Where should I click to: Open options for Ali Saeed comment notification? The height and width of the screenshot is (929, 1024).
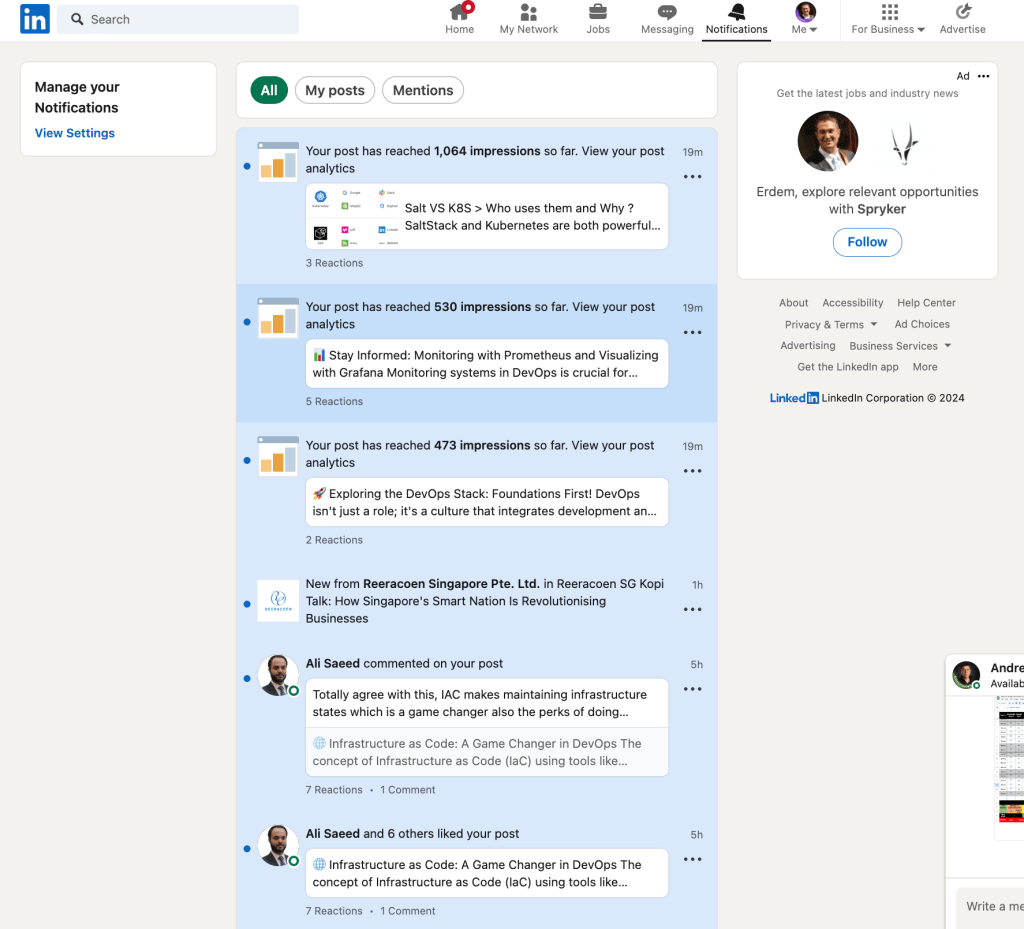coord(692,689)
